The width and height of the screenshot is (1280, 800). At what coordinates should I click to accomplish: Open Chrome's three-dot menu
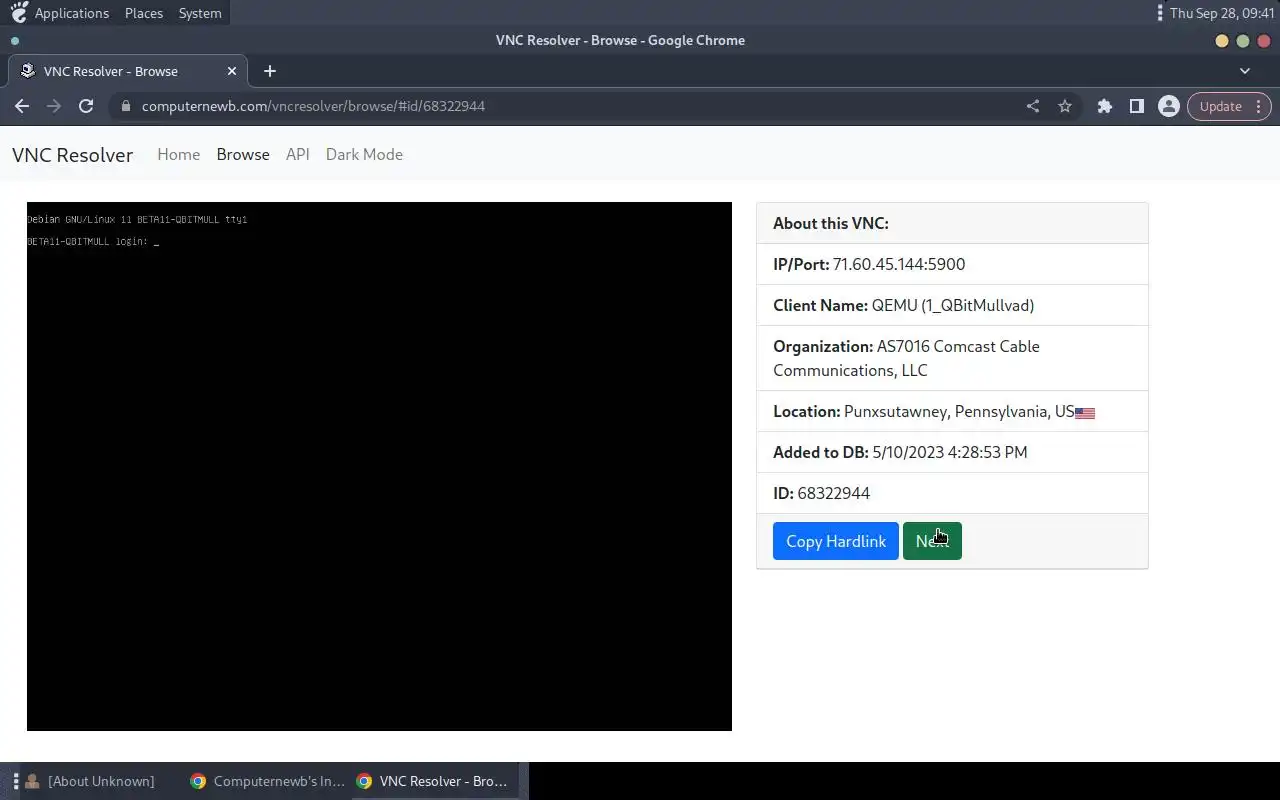click(1259, 106)
